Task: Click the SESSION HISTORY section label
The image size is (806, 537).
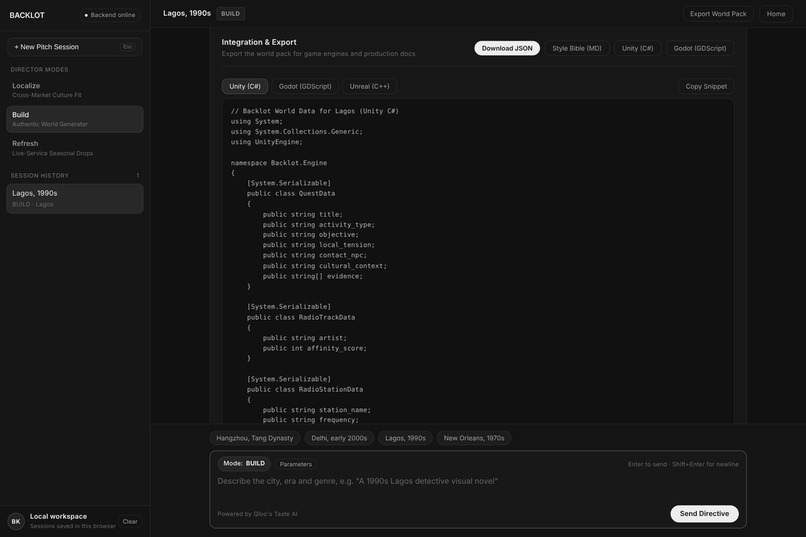Action: (x=40, y=176)
